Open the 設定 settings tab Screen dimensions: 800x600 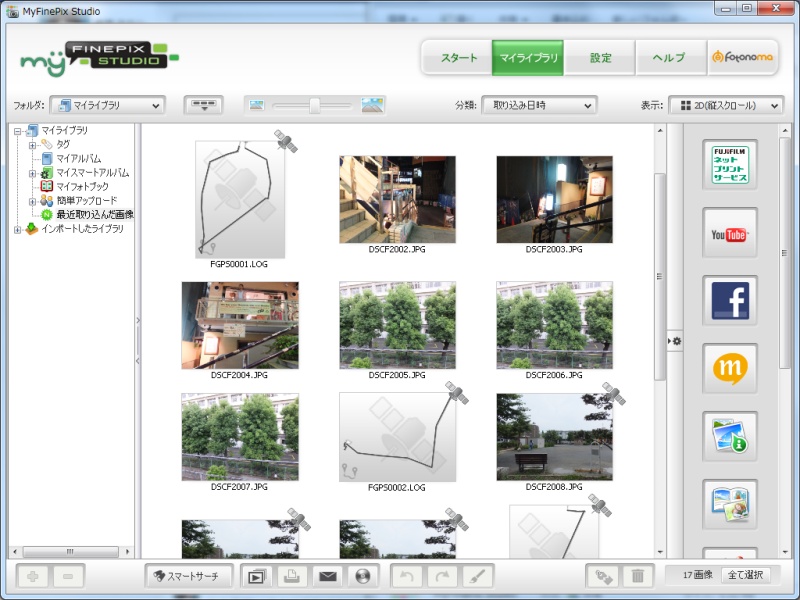(600, 57)
